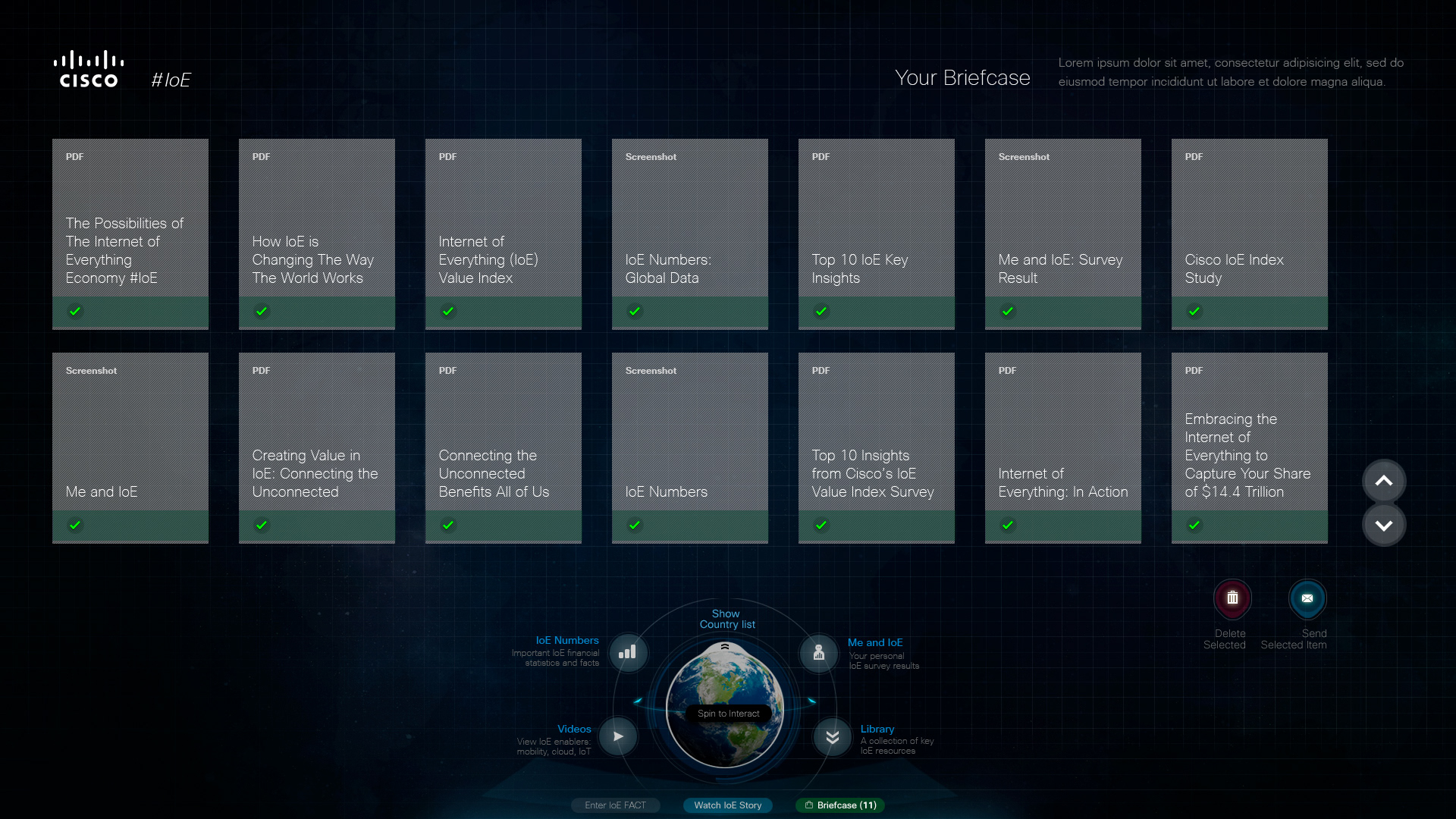The width and height of the screenshot is (1456, 819).
Task: Click the Send Selected Item label
Action: [1294, 639]
